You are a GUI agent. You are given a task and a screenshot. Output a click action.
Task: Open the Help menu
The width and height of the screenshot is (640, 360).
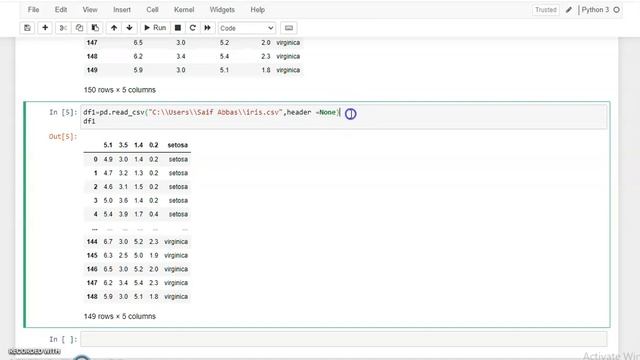[x=258, y=10]
